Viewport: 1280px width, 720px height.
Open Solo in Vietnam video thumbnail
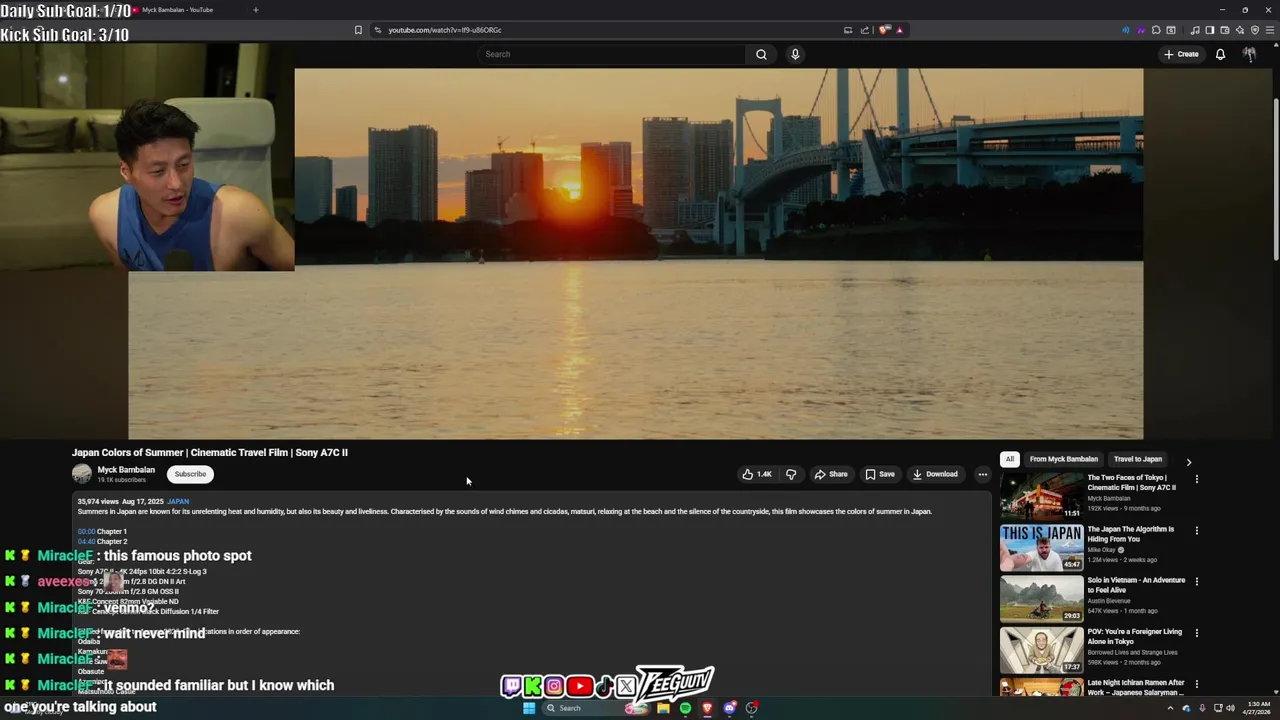tap(1041, 598)
